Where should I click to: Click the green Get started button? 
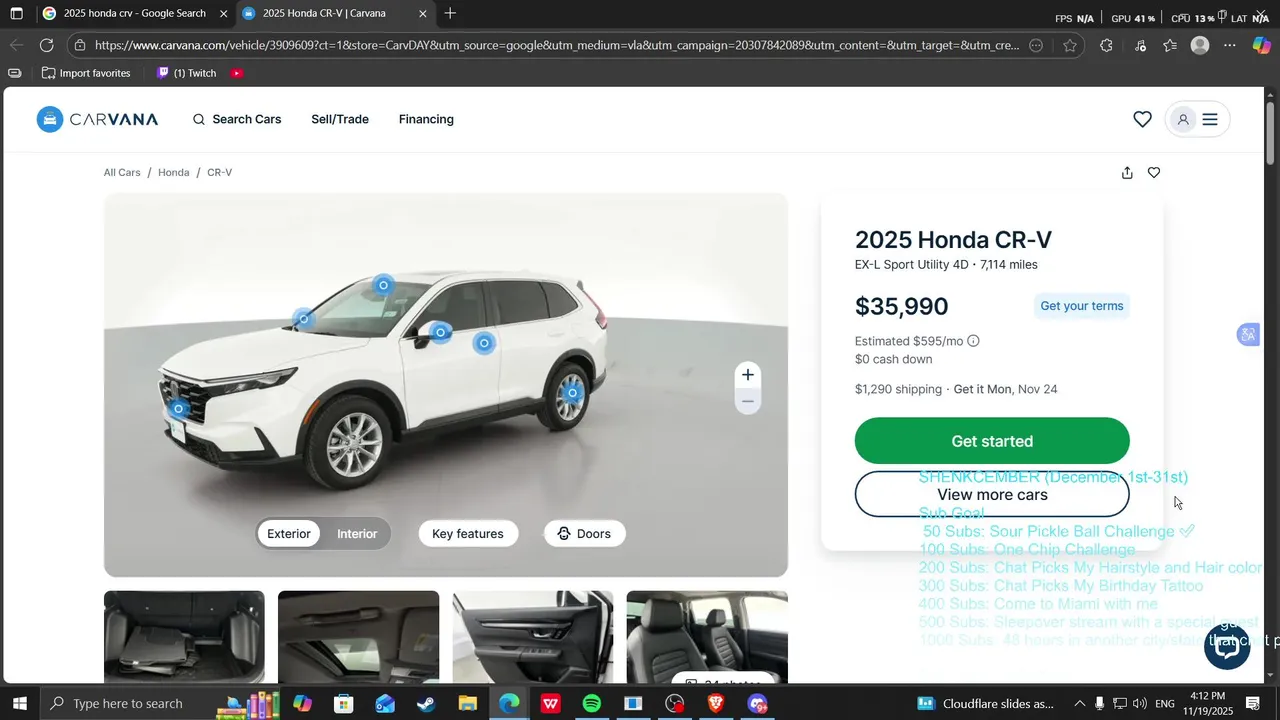[992, 441]
